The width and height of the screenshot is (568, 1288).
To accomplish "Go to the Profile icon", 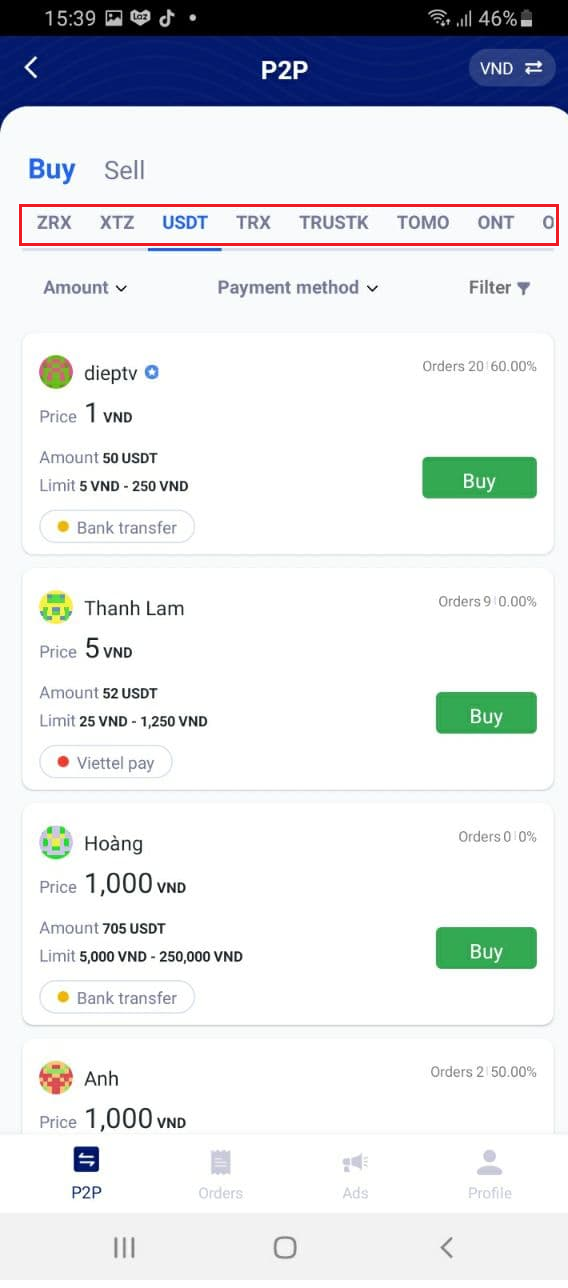I will (x=489, y=1162).
